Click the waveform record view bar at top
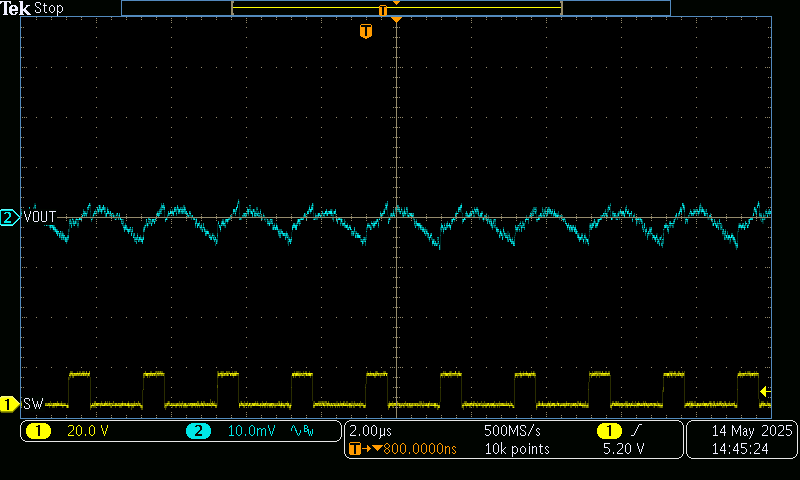 click(x=396, y=8)
